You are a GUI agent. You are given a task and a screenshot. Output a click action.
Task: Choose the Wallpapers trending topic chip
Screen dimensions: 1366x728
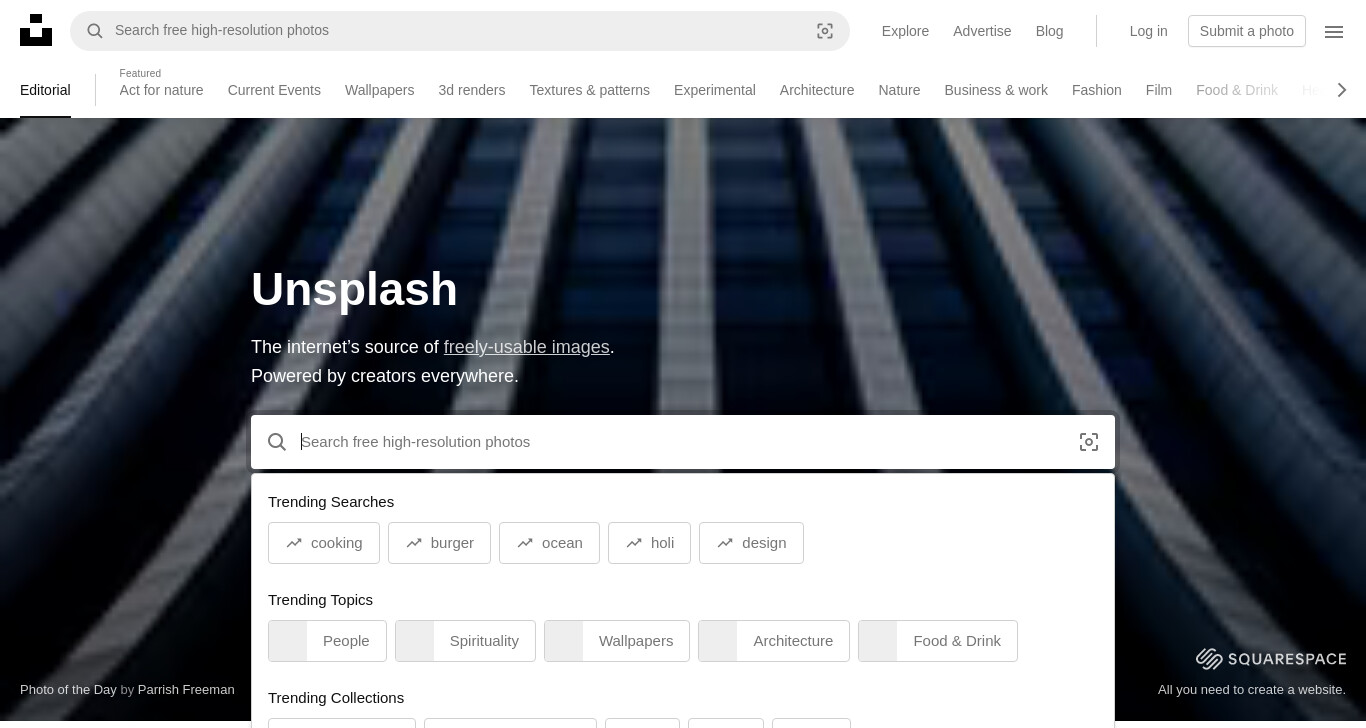[x=617, y=641]
